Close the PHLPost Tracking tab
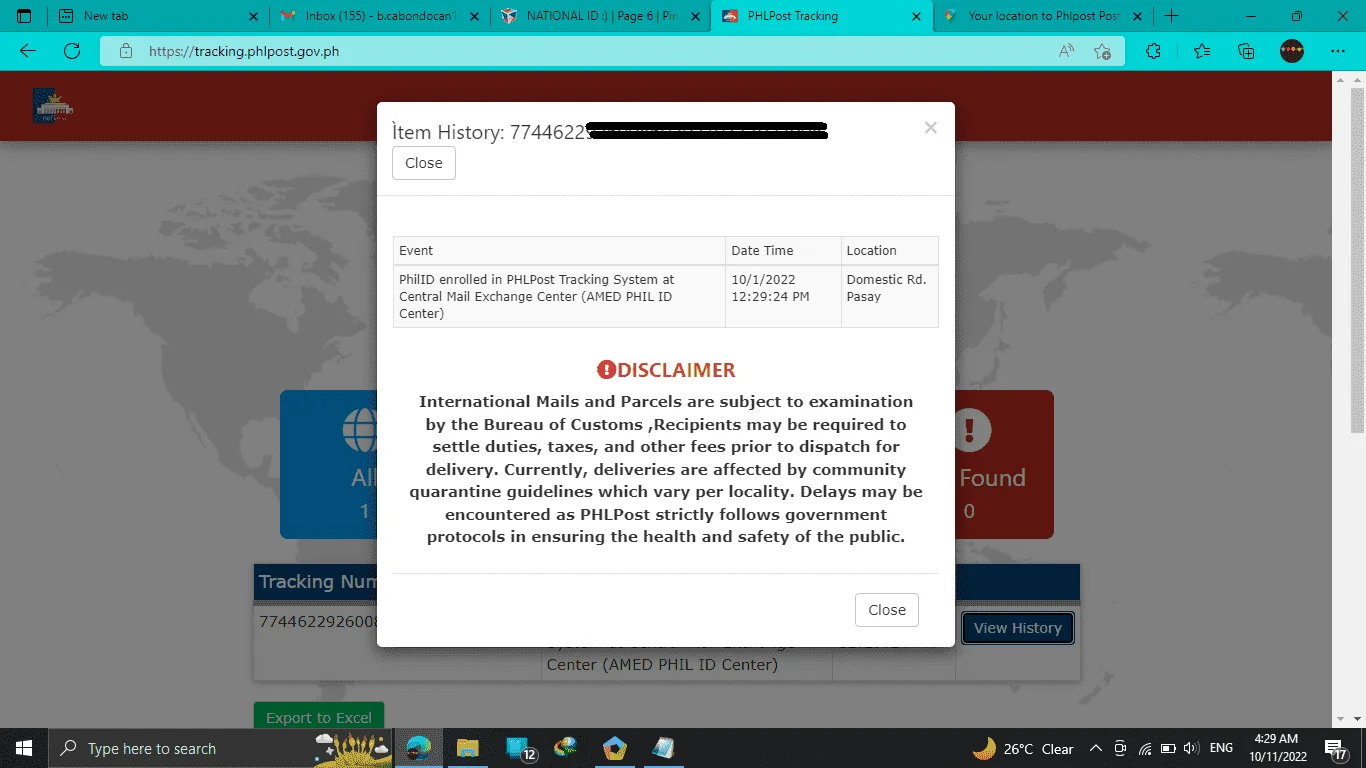 click(915, 16)
